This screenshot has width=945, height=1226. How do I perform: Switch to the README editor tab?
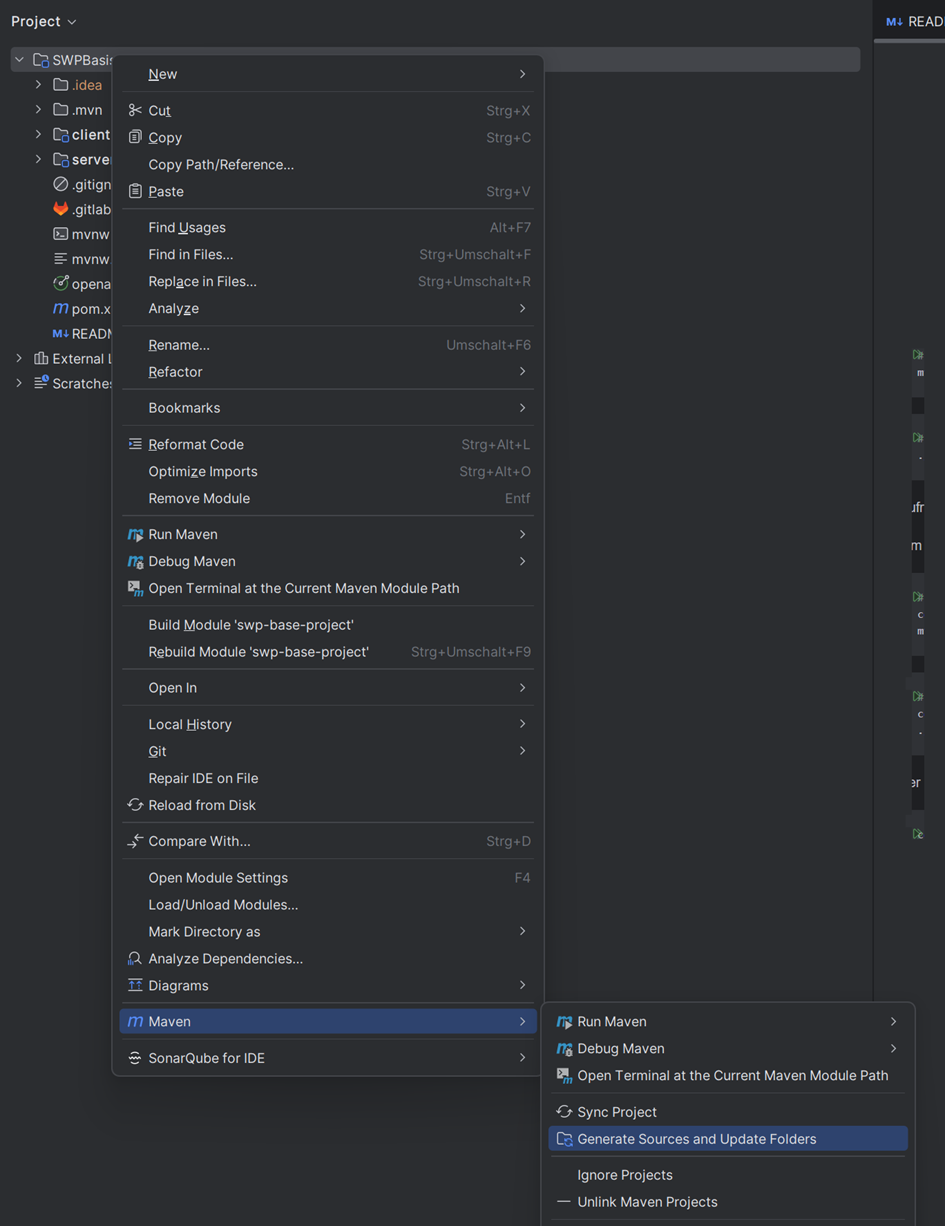click(x=914, y=21)
